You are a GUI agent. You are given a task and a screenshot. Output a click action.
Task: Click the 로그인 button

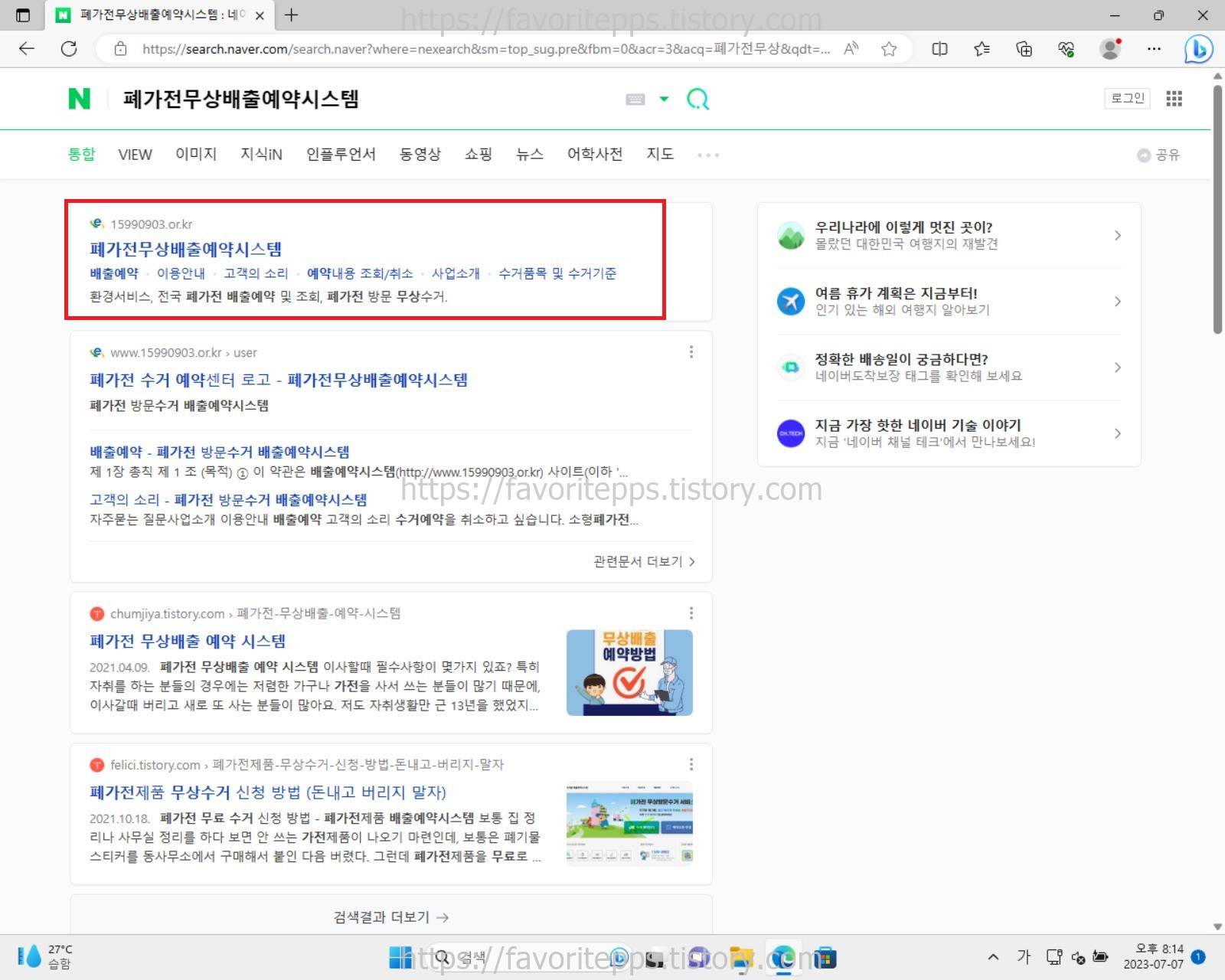[1127, 98]
